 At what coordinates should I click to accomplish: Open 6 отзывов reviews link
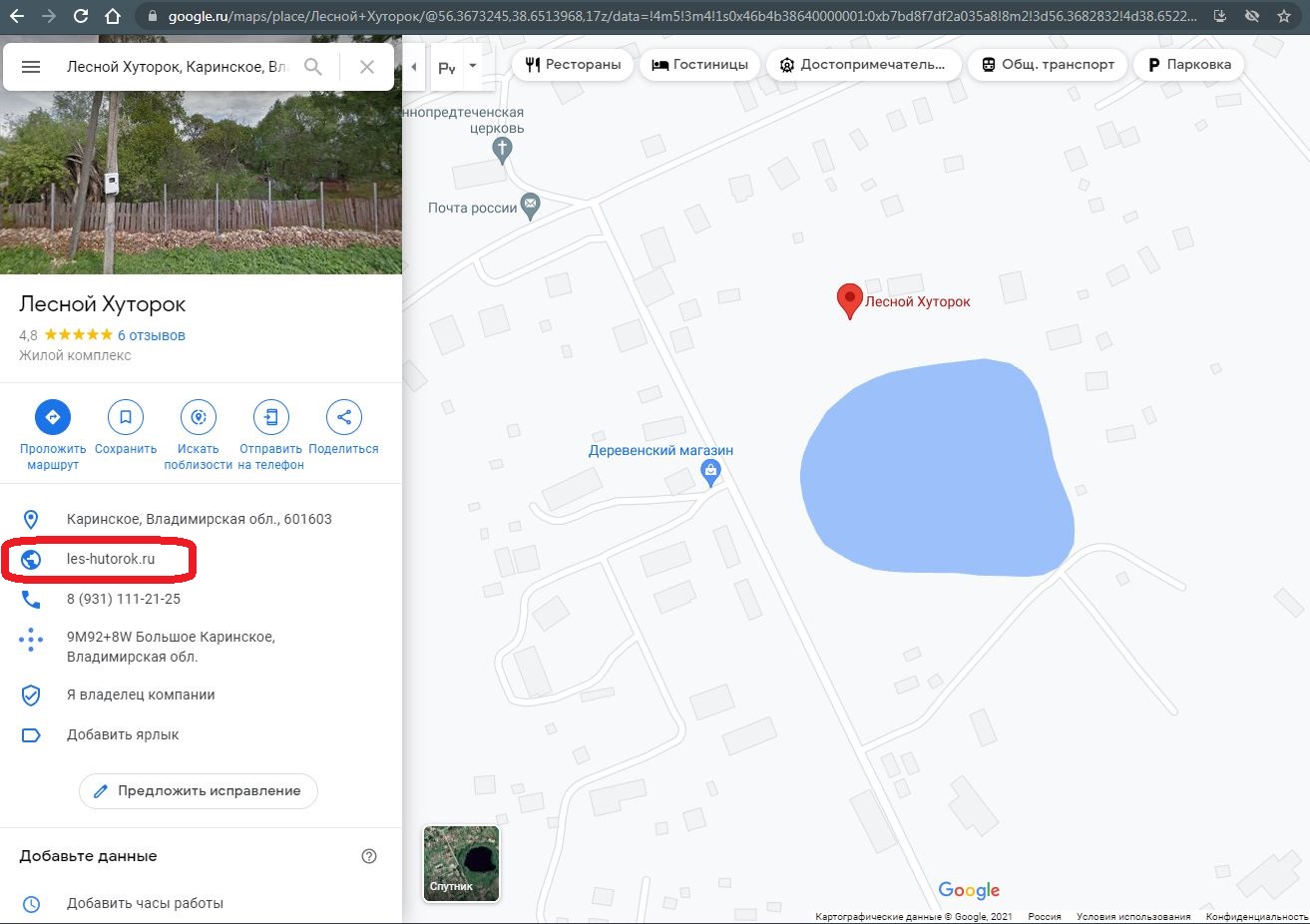tap(152, 335)
